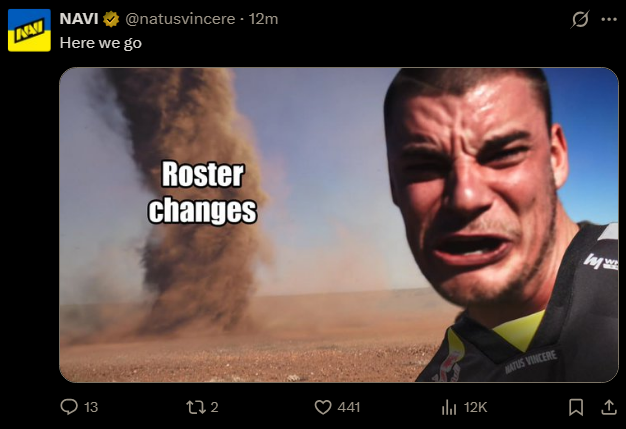Repost using the retweet arrows icon
626x429 pixels.
[x=196, y=407]
